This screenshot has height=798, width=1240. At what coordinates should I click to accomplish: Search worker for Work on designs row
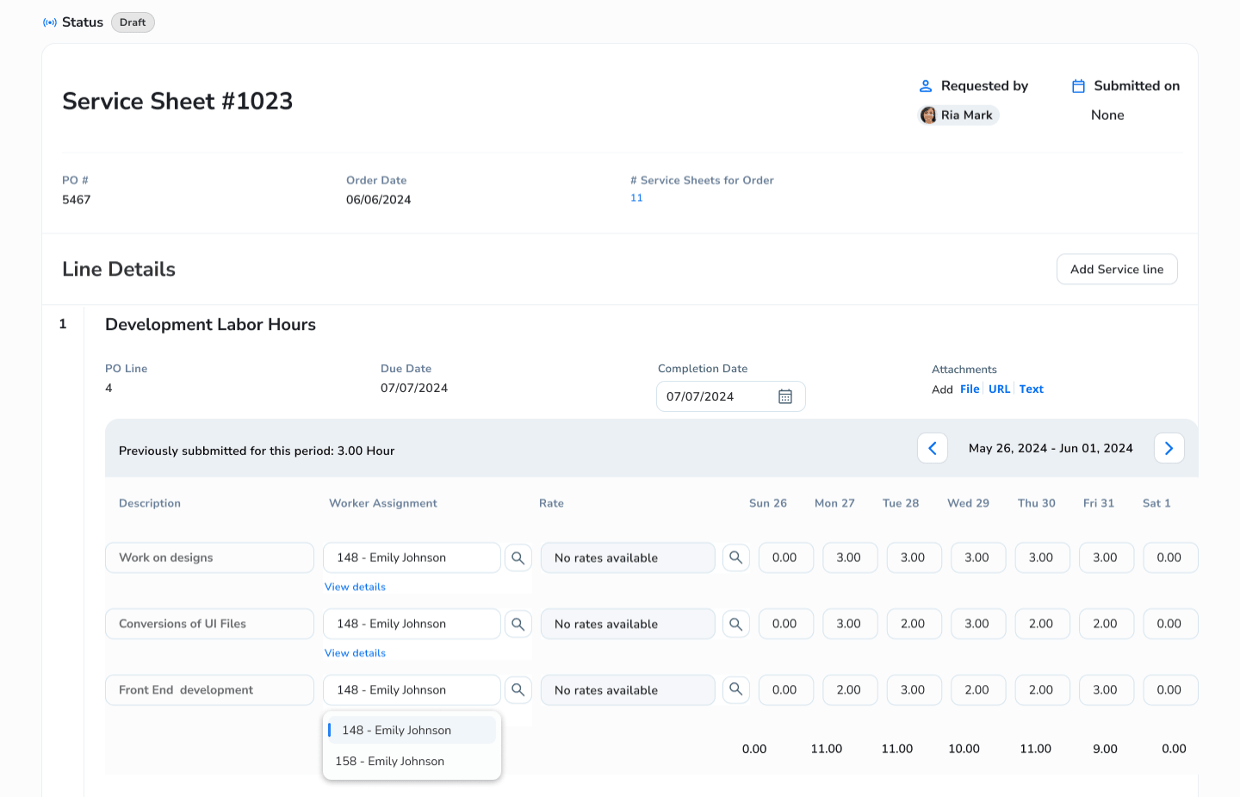(x=518, y=558)
